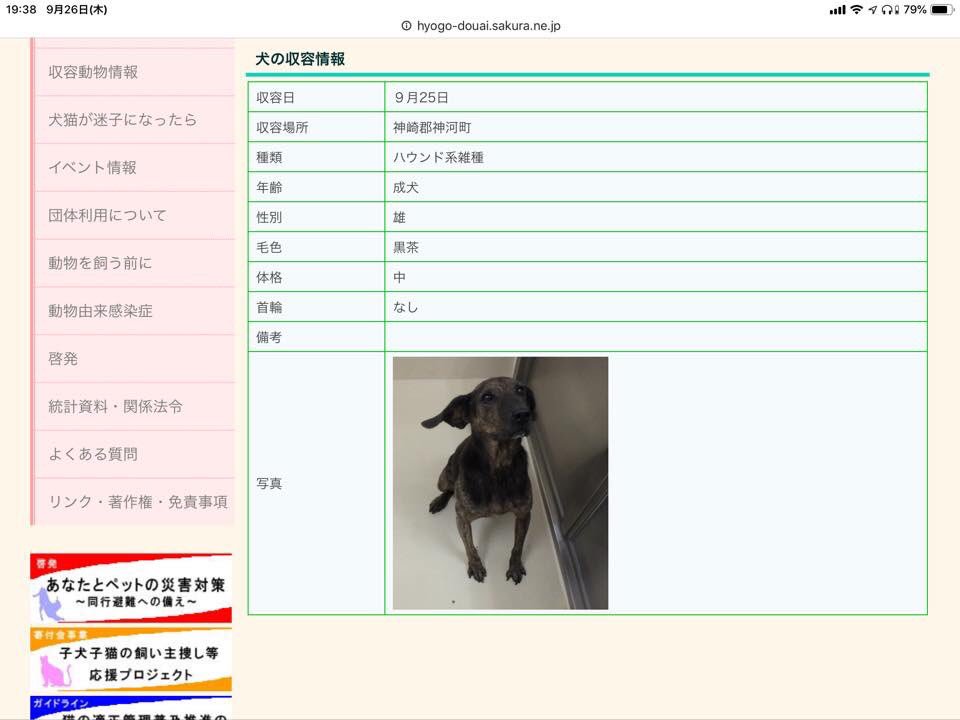Select the 収容日 label cell
This screenshot has height=720, width=960.
[x=316, y=97]
